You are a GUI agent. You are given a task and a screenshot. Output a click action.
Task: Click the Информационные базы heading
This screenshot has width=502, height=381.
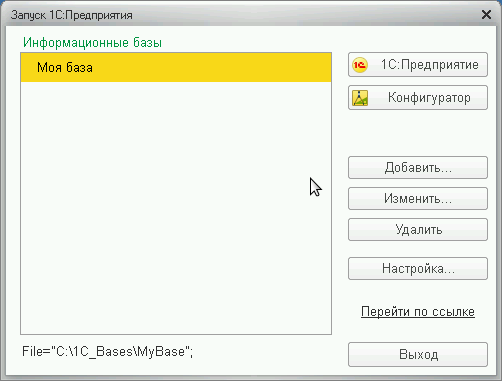pos(92,43)
